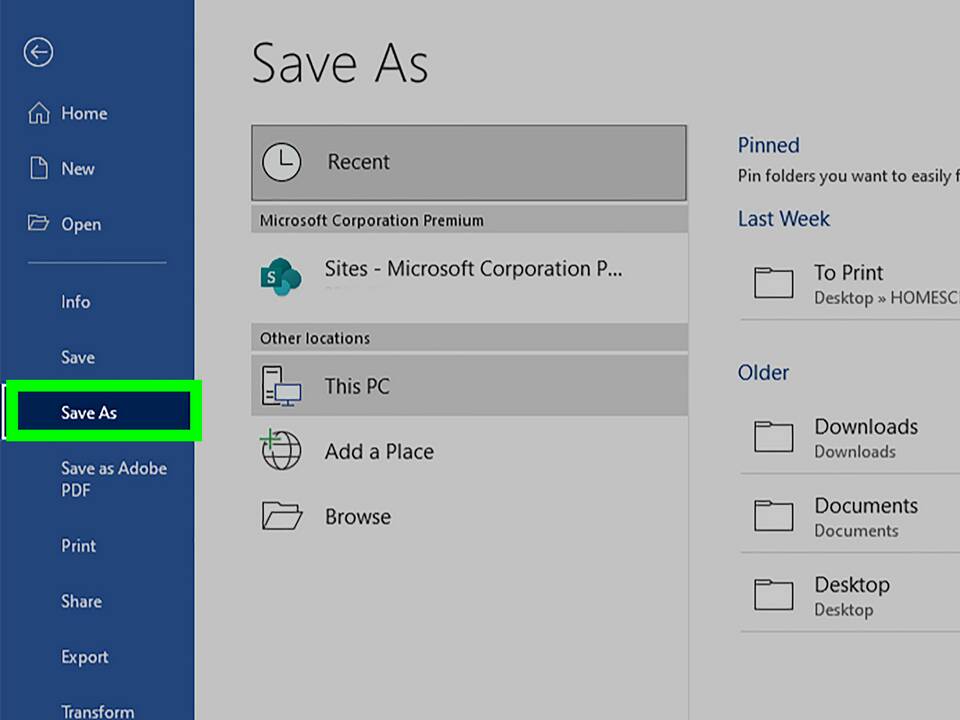Viewport: 960px width, 720px height.
Task: Open the Info menu item
Action: click(x=76, y=302)
